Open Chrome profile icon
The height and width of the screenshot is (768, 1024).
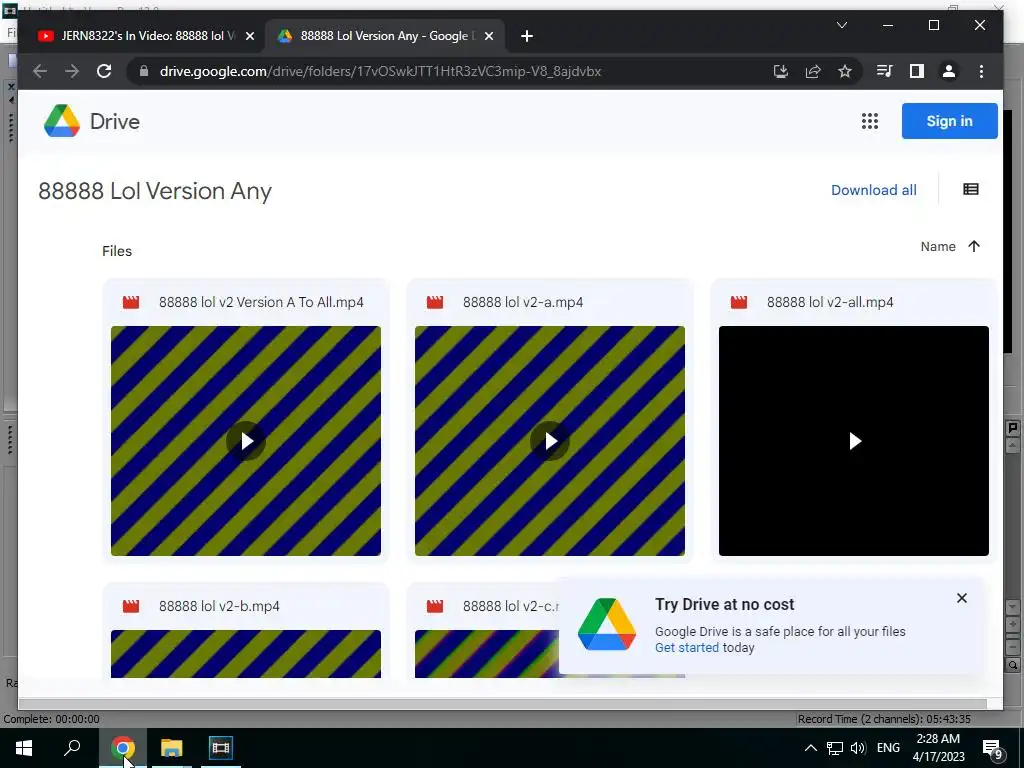[948, 71]
